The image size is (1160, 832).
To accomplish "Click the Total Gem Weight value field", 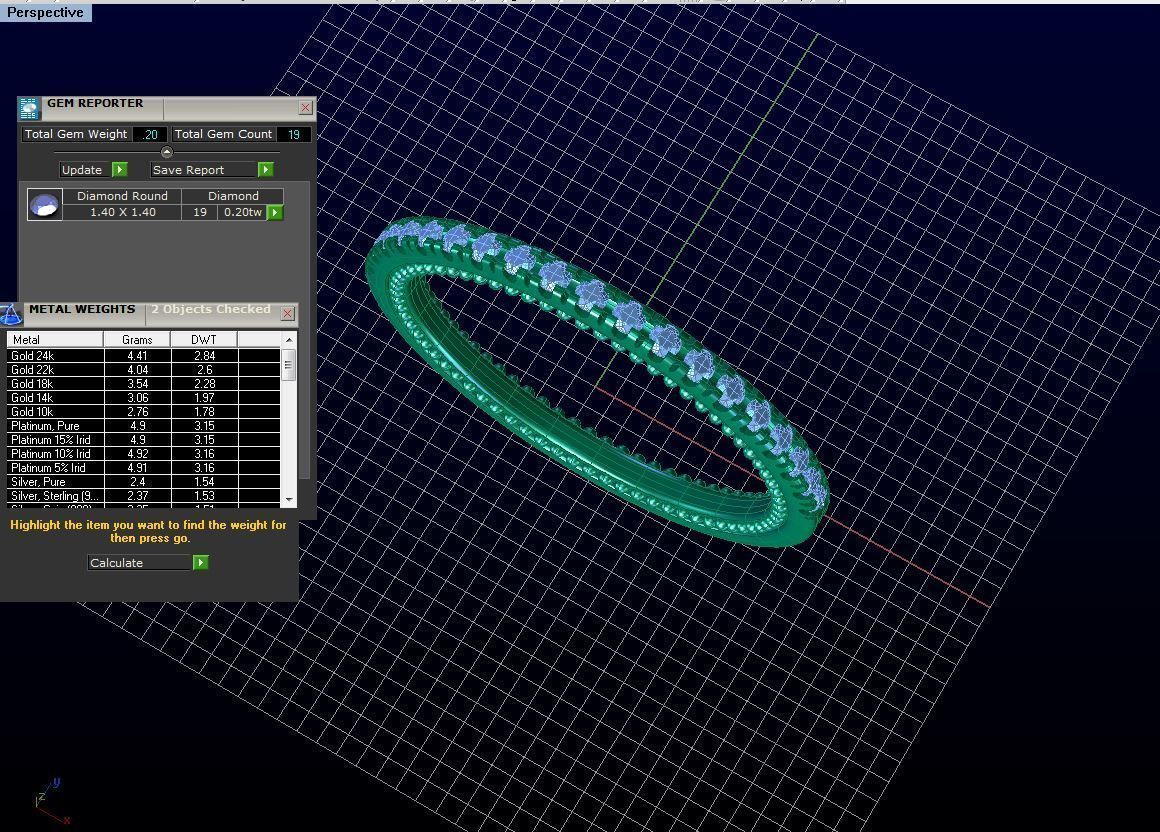I will click(x=150, y=134).
